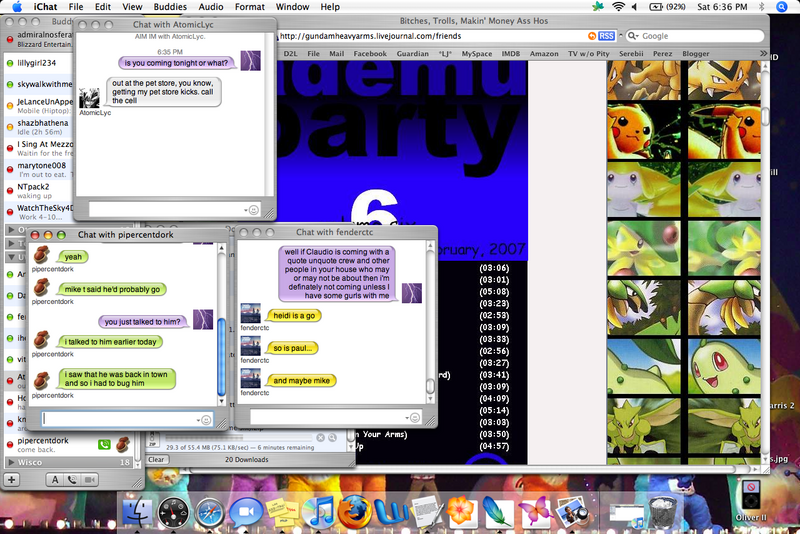
Task: Open Preview from the Dock
Action: coord(572,512)
